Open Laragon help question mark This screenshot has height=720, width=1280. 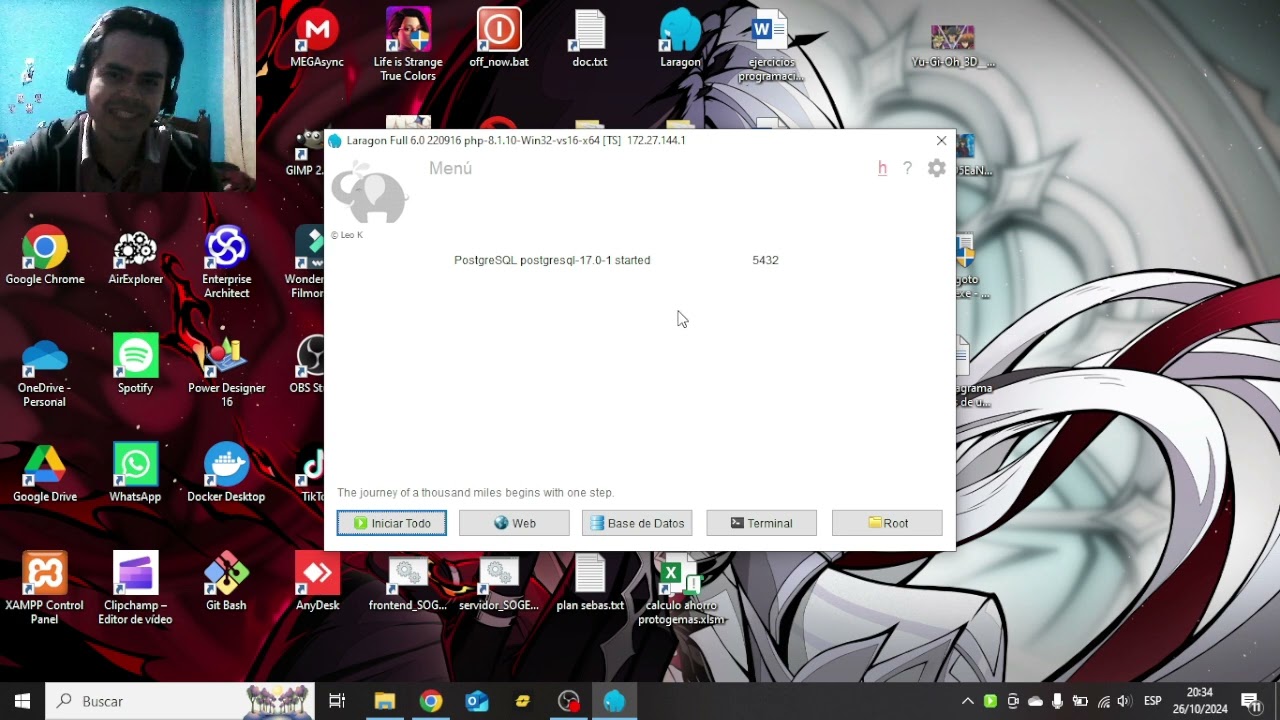click(x=907, y=168)
